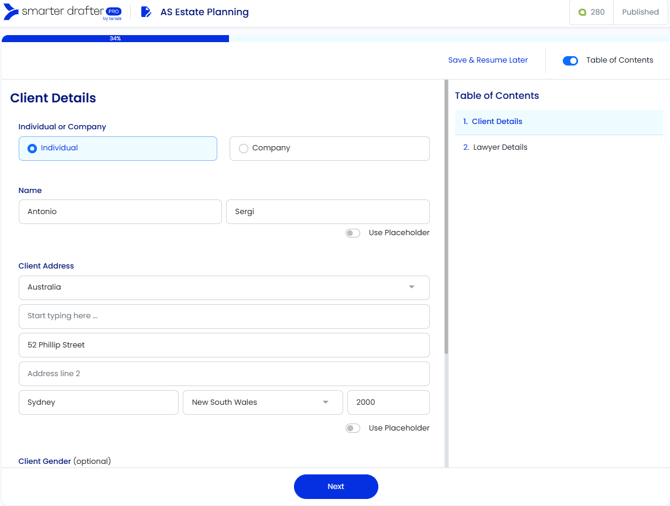The height and width of the screenshot is (506, 670).
Task: Click the Start typing here address search field
Action: pos(224,316)
